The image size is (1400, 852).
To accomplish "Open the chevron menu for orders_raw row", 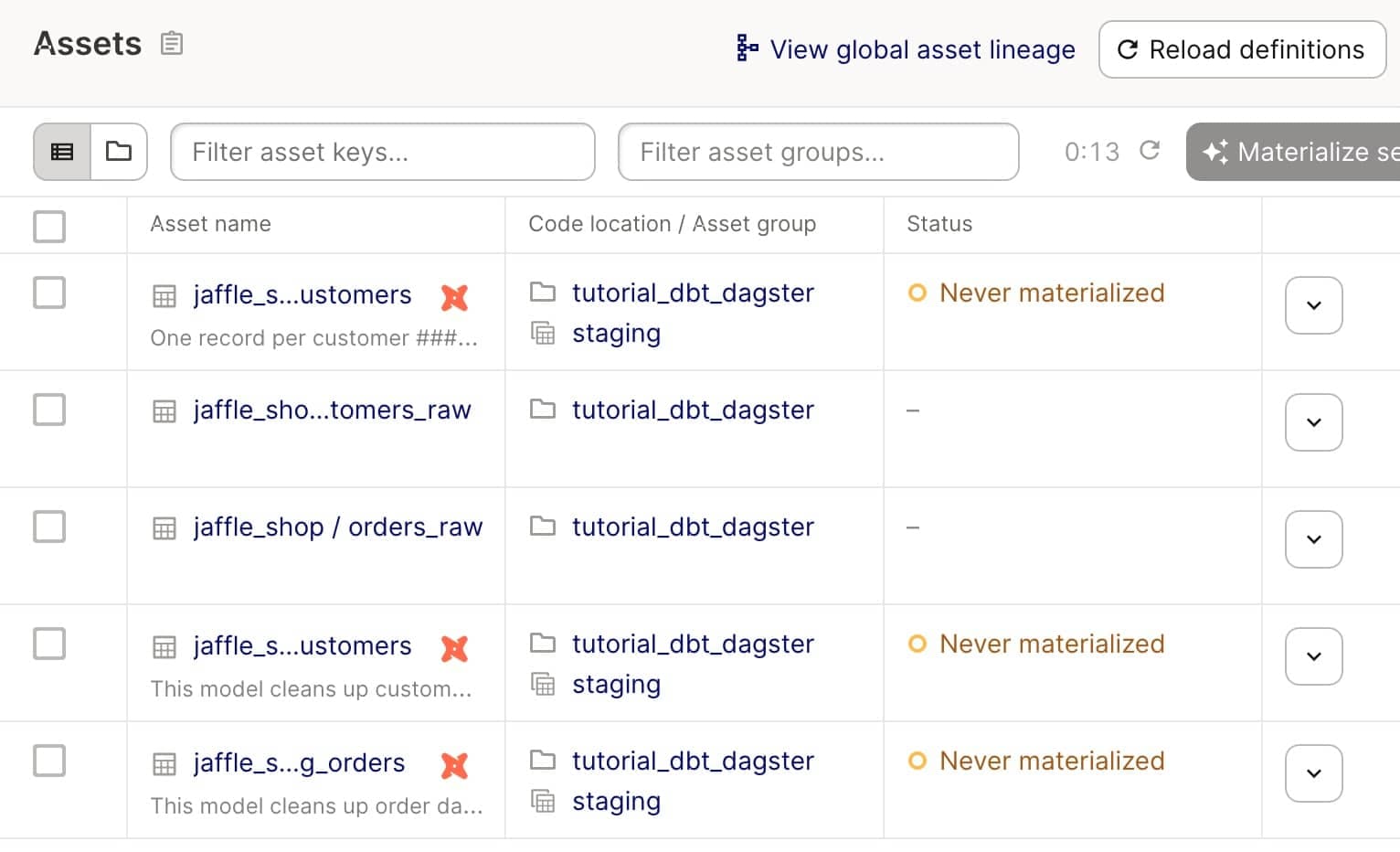I will pos(1313,539).
